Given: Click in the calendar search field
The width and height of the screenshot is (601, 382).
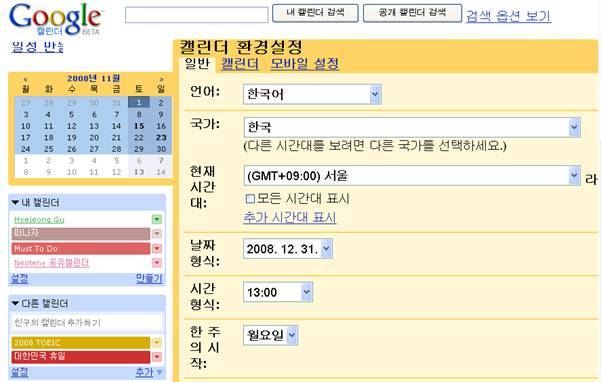Looking at the screenshot, I should point(197,15).
